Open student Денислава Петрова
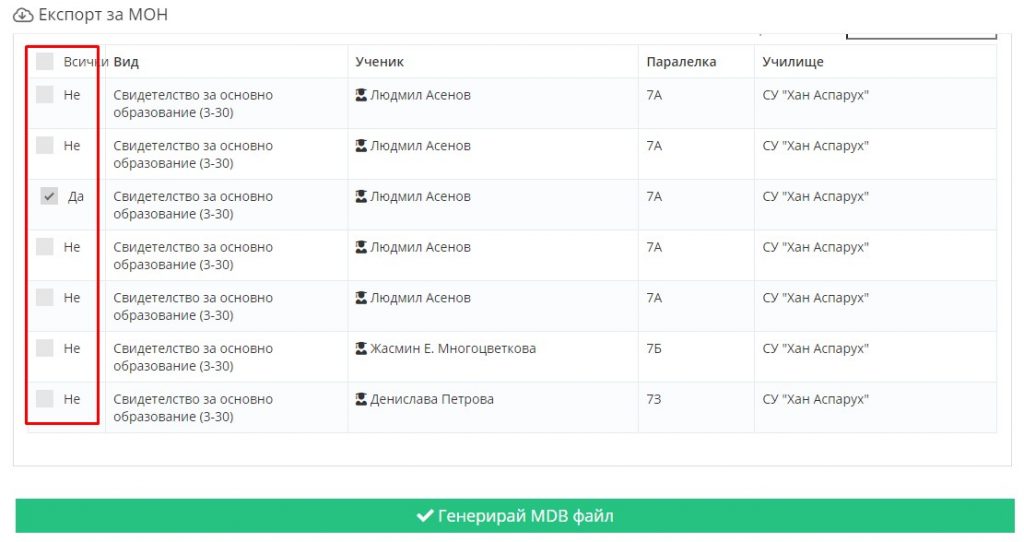The height and width of the screenshot is (542, 1024). coord(432,399)
